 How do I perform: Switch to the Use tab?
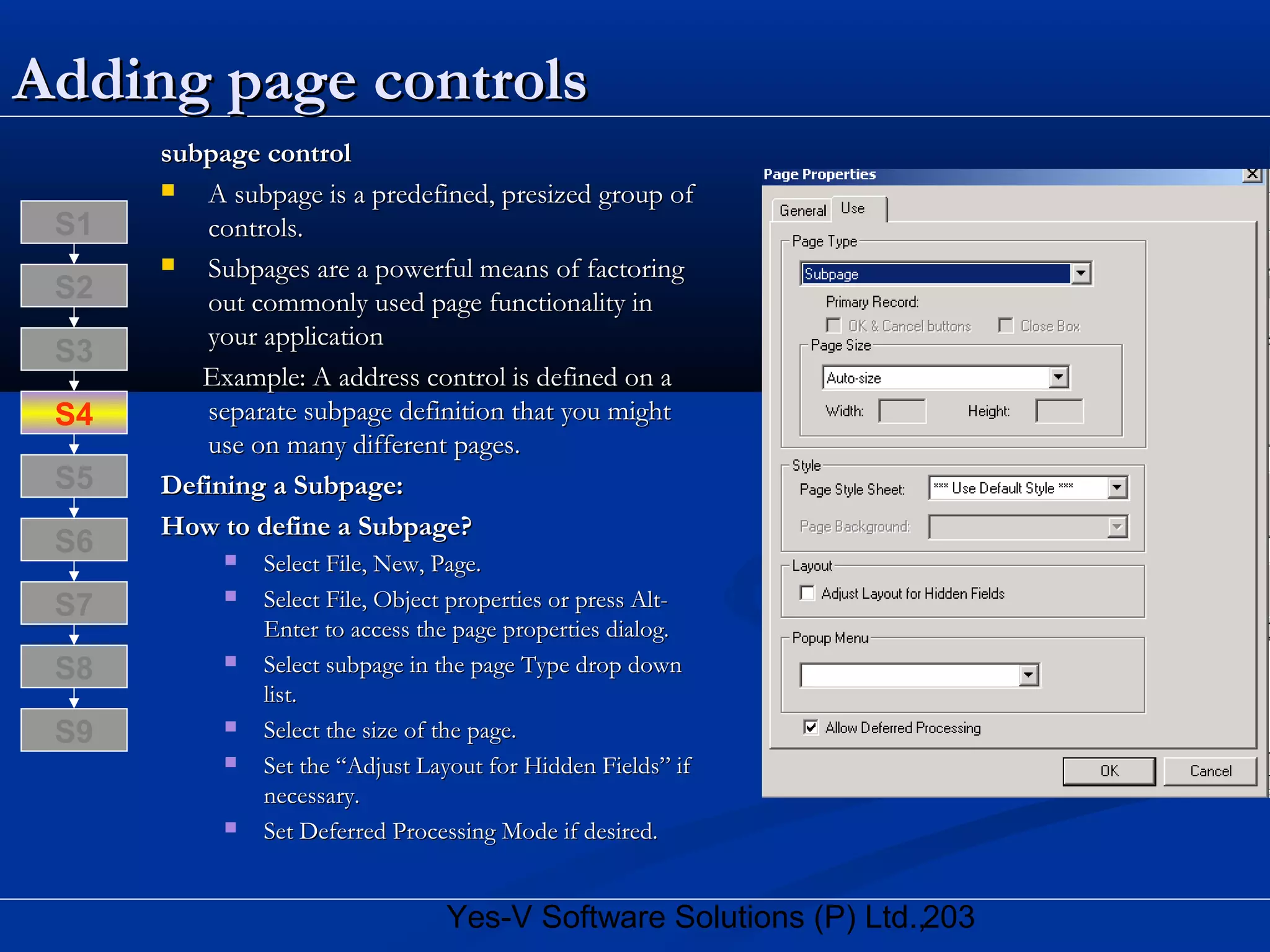click(x=858, y=209)
